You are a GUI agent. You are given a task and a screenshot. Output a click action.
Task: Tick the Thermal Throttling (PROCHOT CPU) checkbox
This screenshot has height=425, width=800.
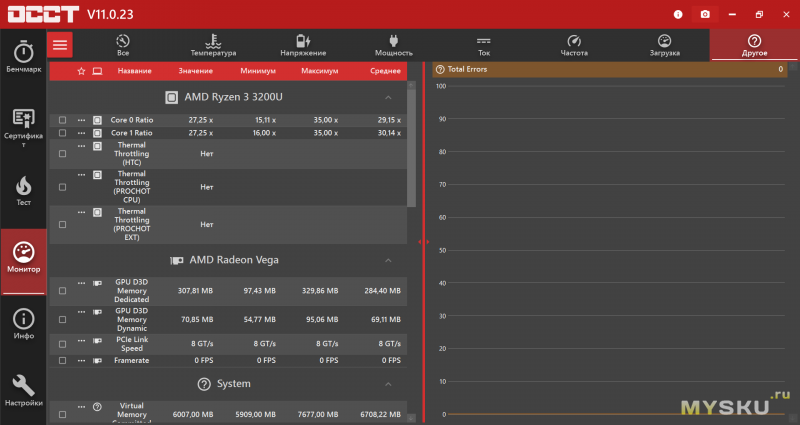(x=62, y=187)
